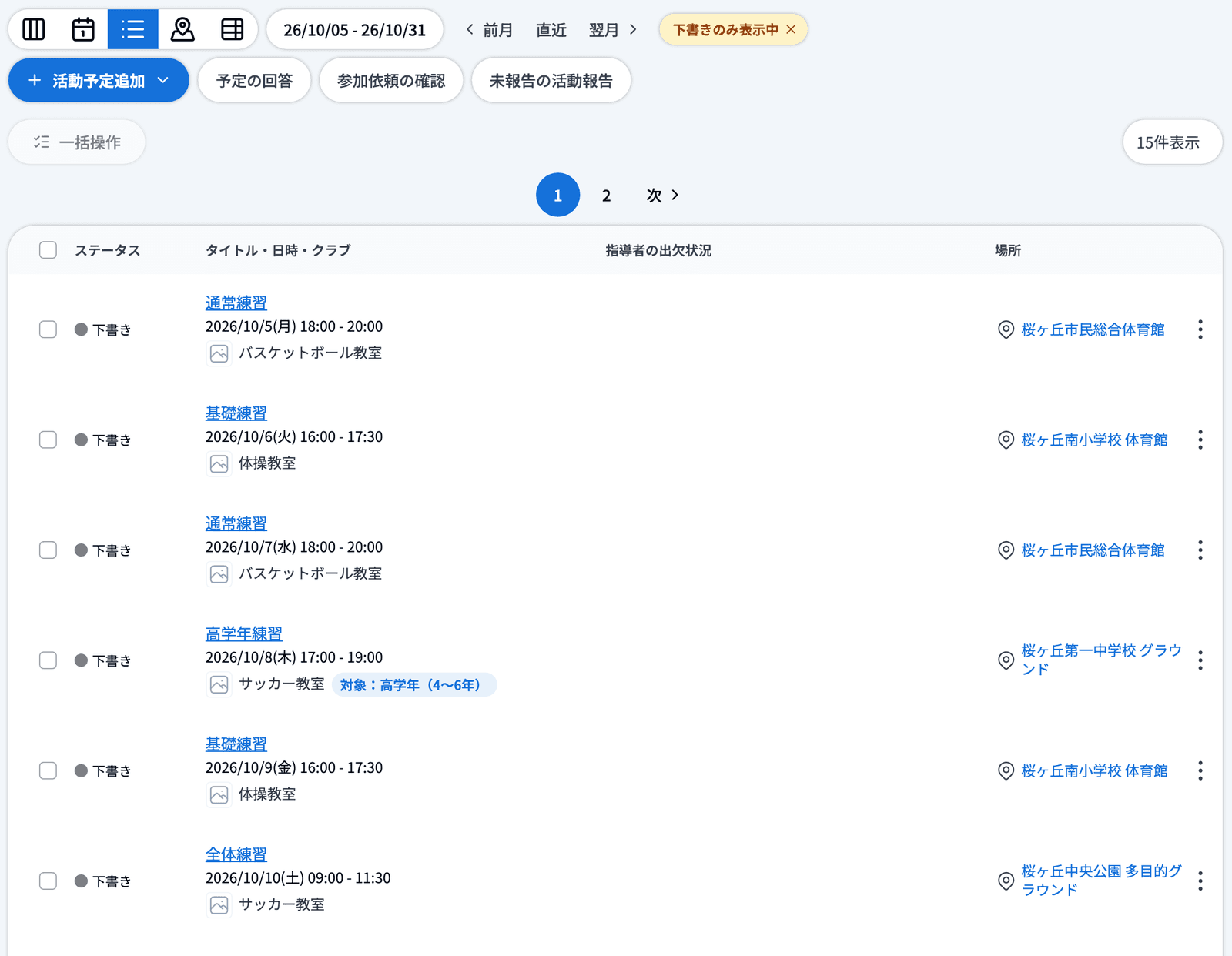Viewport: 1232px width, 956px height.
Task: Open the more menu for 10/9 基礎練習
Action: (x=1200, y=770)
